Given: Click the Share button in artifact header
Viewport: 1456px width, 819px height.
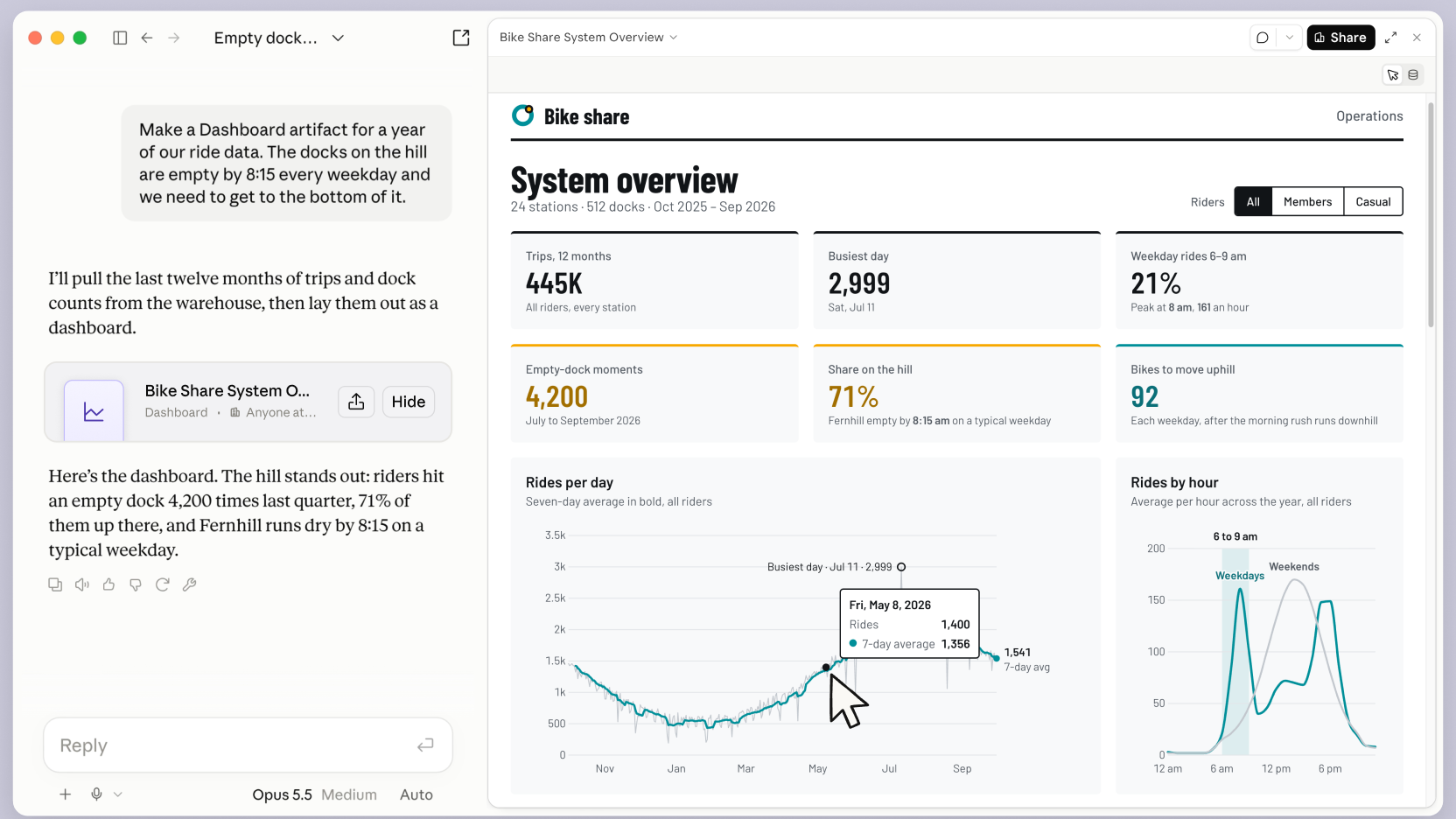Looking at the screenshot, I should (x=1340, y=38).
